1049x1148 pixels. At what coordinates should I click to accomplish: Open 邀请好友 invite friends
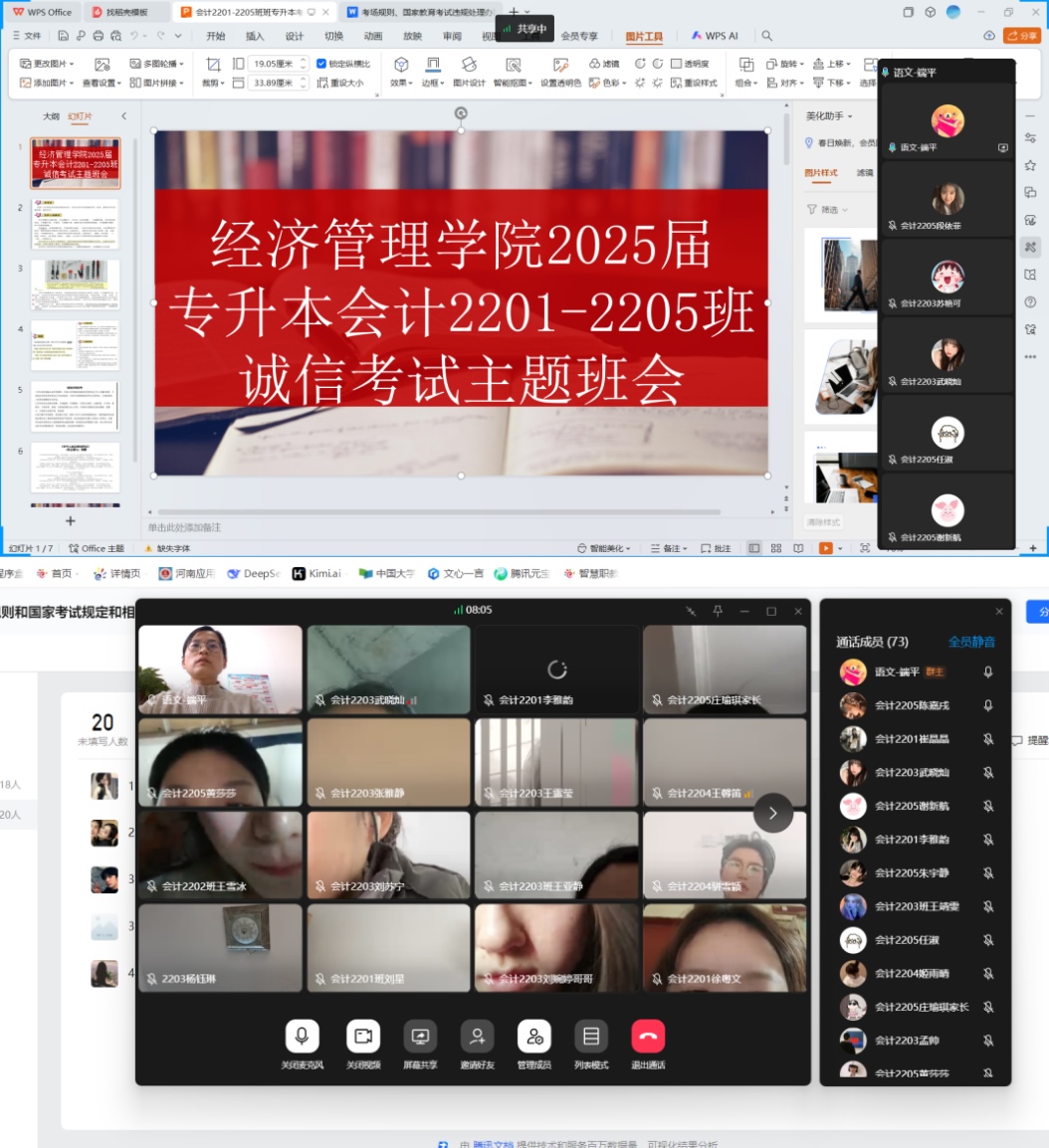(x=477, y=1037)
